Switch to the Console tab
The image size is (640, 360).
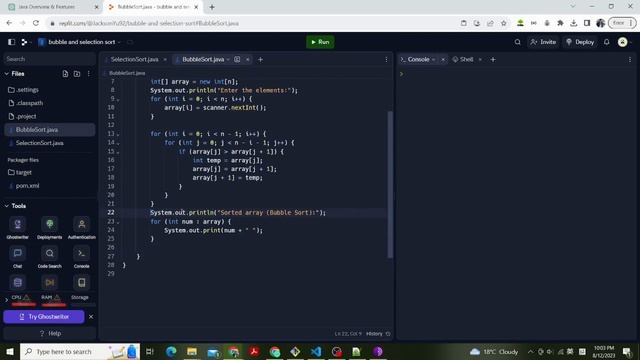(418, 60)
